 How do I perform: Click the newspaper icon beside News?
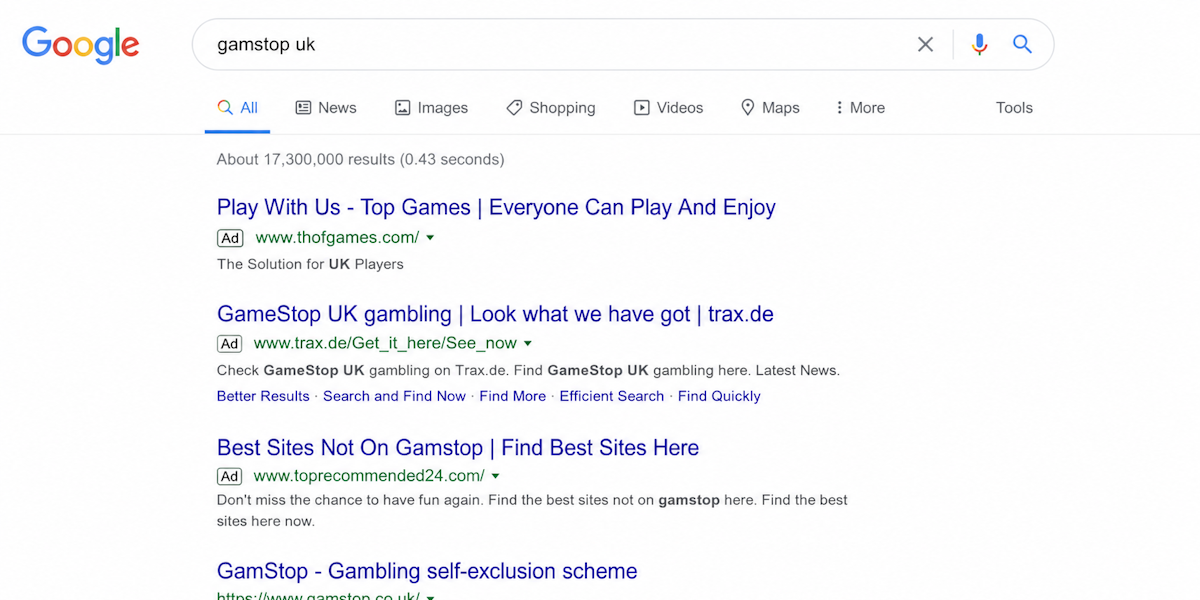pos(303,108)
